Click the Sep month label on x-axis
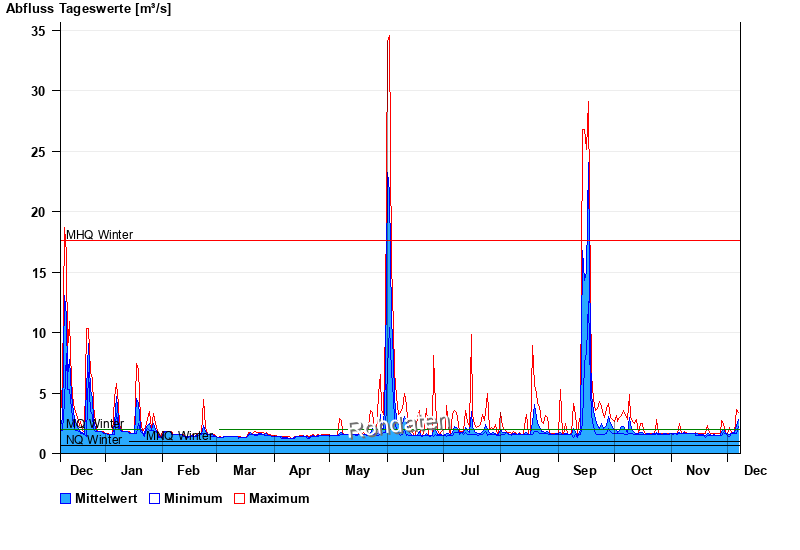The width and height of the screenshot is (800, 550). tap(584, 471)
